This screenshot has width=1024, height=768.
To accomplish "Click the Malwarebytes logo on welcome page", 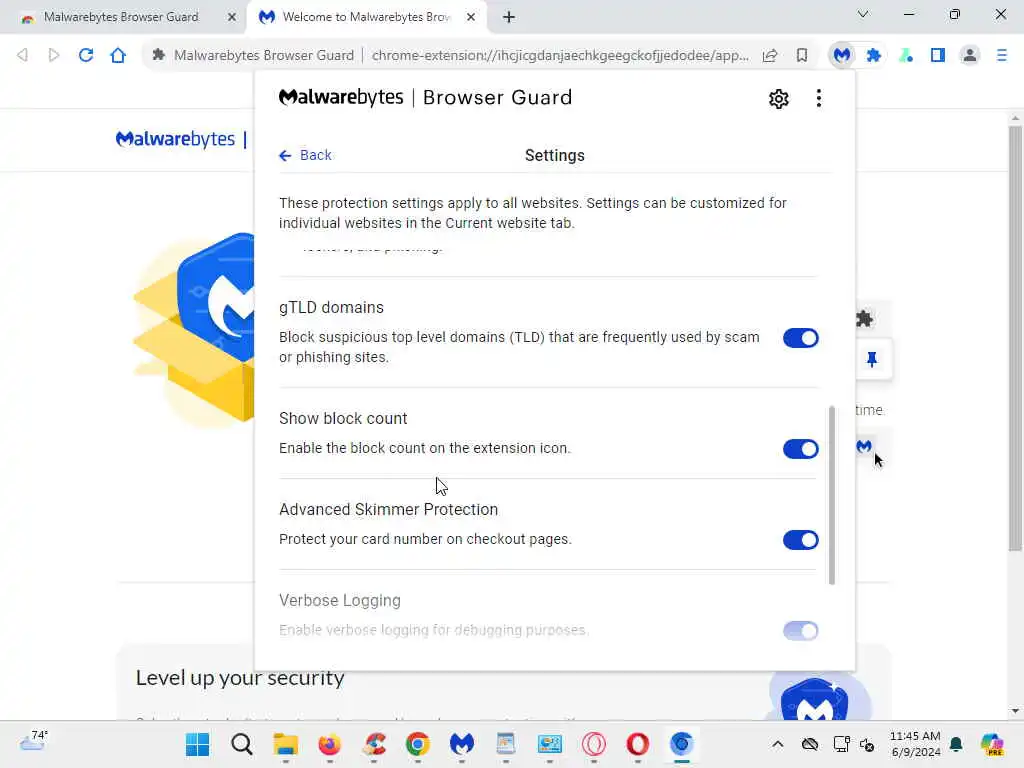I will pyautogui.click(x=175, y=139).
